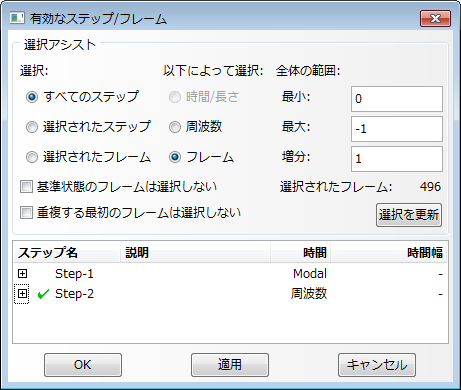This screenshot has height=390, width=461.
Task: Click the Modal cell in Step-1 row
Action: [x=310, y=274]
